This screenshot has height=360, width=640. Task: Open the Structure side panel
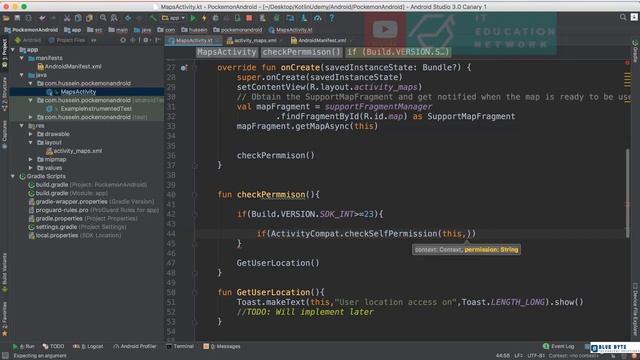[x=4, y=95]
